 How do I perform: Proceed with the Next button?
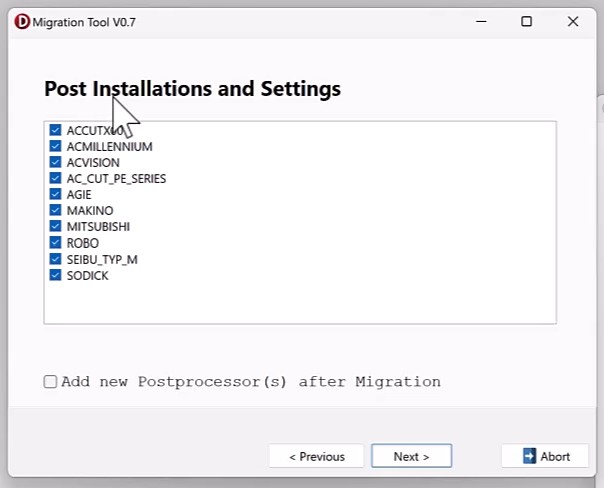point(411,456)
